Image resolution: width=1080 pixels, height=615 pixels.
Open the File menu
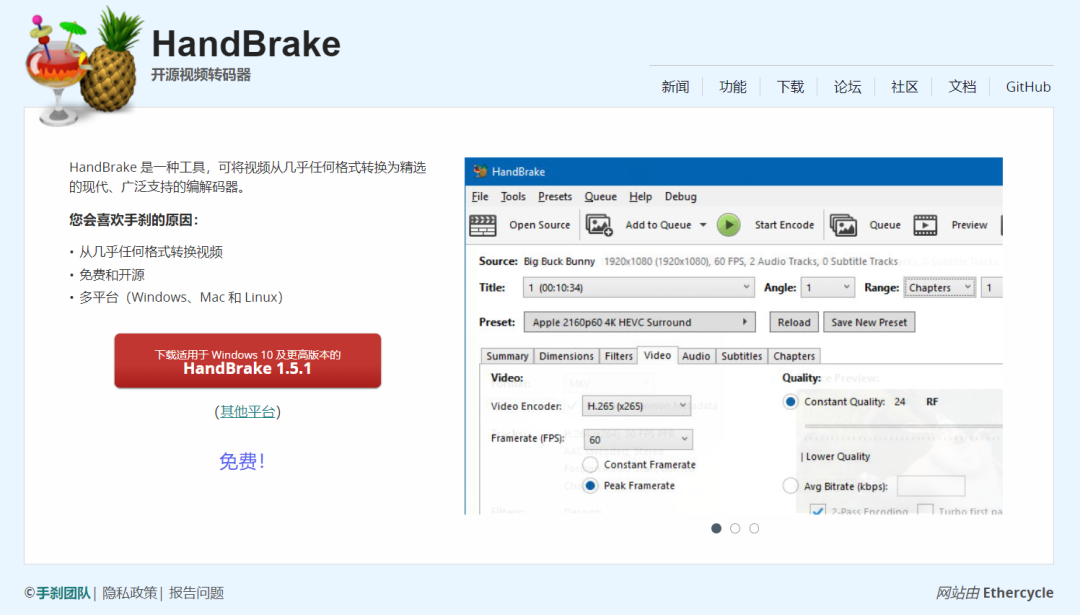[480, 197]
